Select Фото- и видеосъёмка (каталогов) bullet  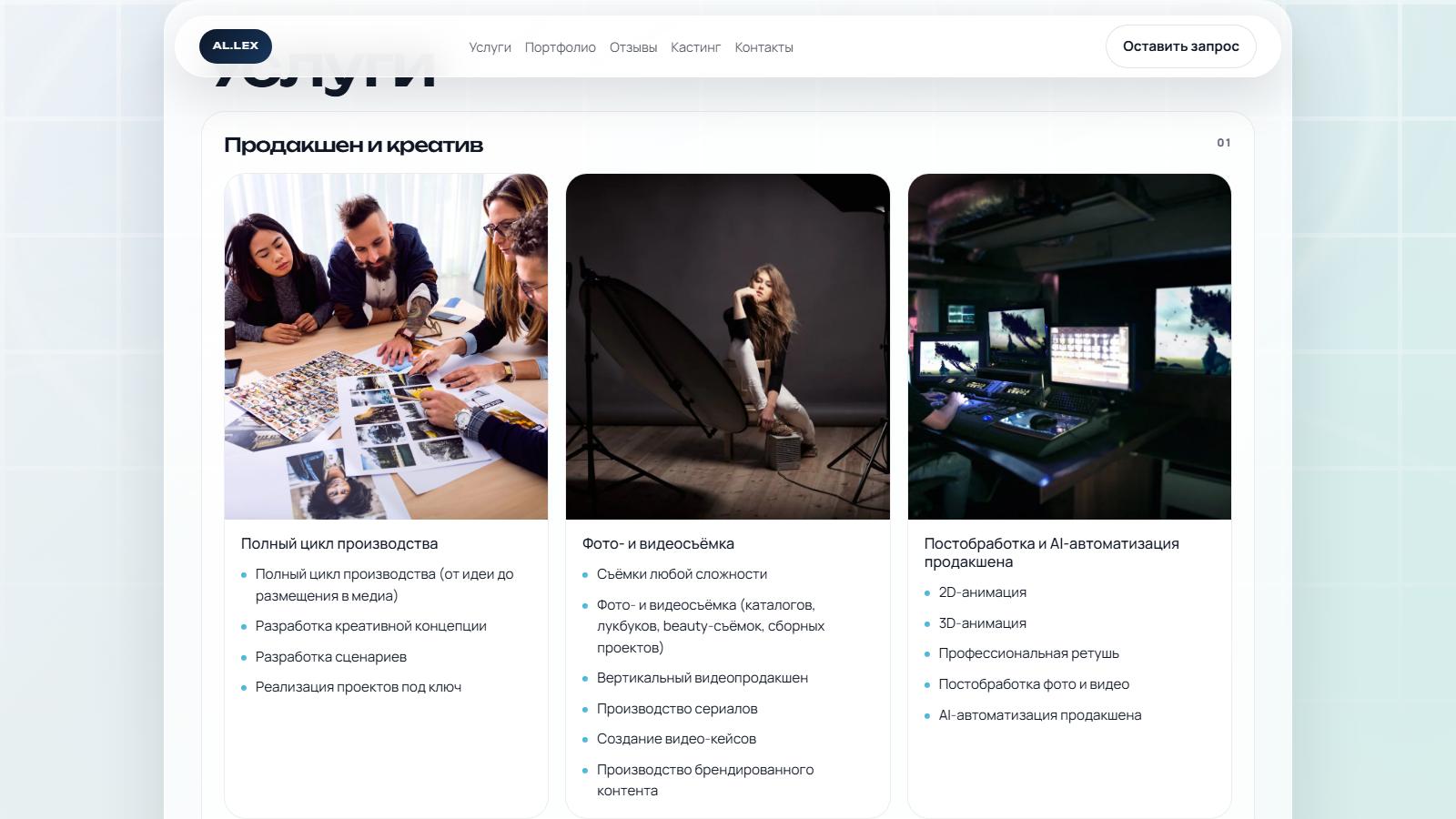click(x=711, y=626)
